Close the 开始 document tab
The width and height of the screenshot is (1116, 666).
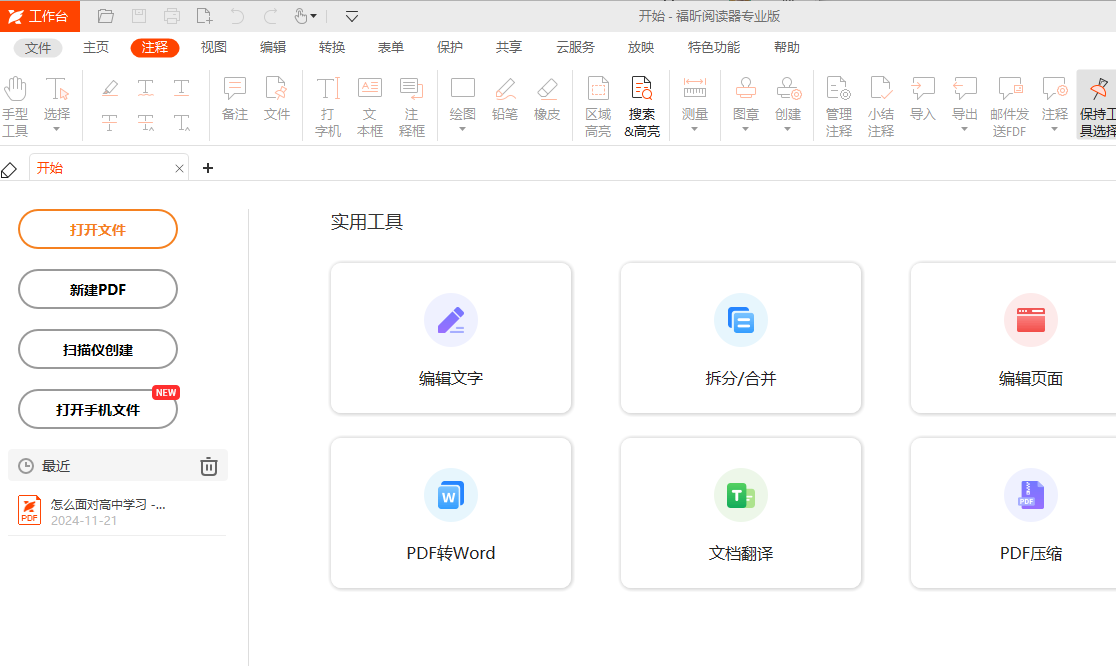pos(180,169)
